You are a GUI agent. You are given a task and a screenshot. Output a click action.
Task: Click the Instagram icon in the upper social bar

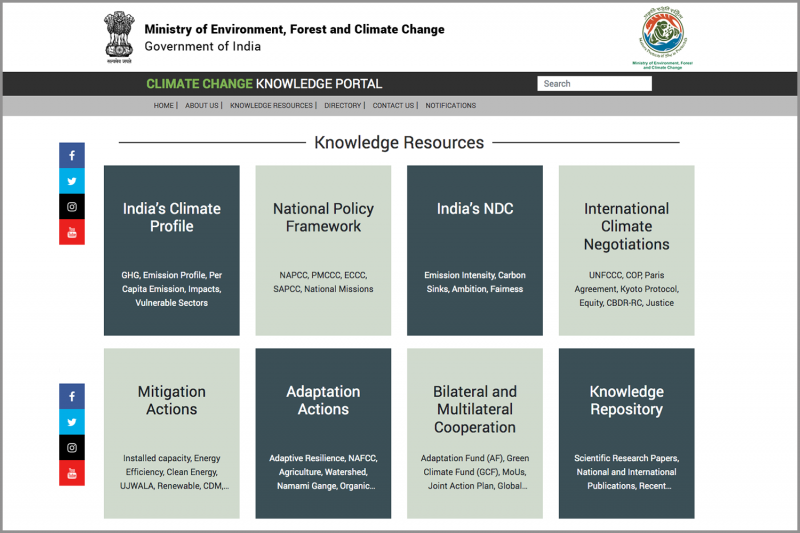(x=72, y=207)
